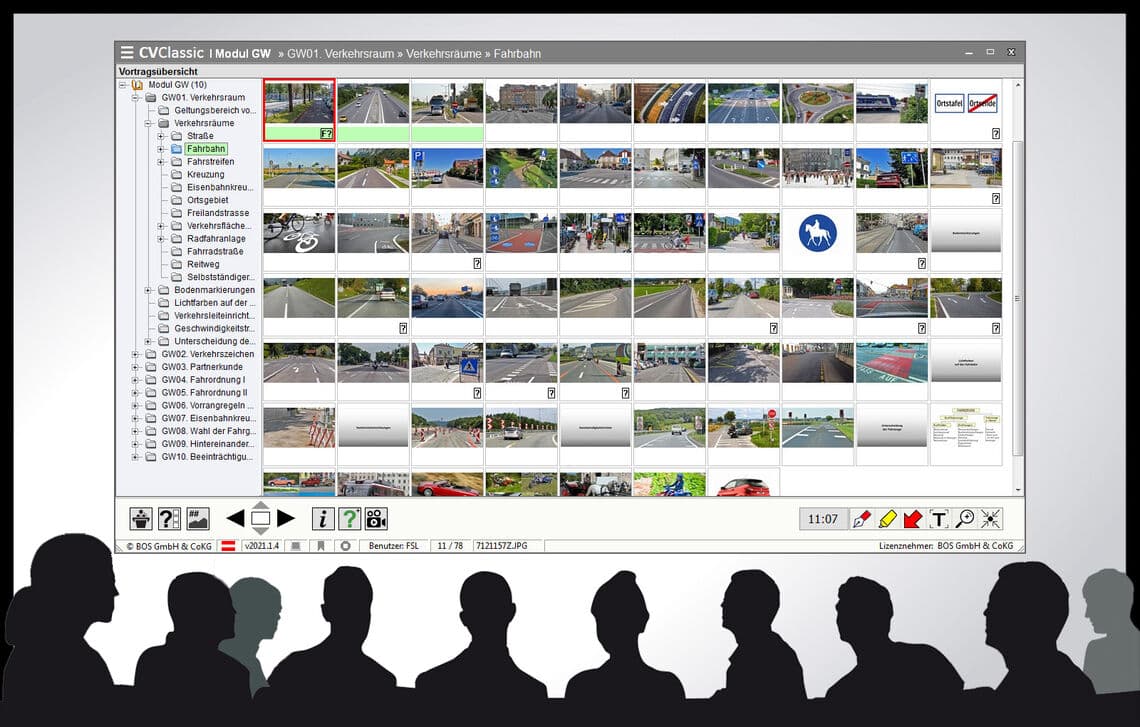Expand the Bodenmarkierungen folder node
The image size is (1140, 727).
pos(148,290)
